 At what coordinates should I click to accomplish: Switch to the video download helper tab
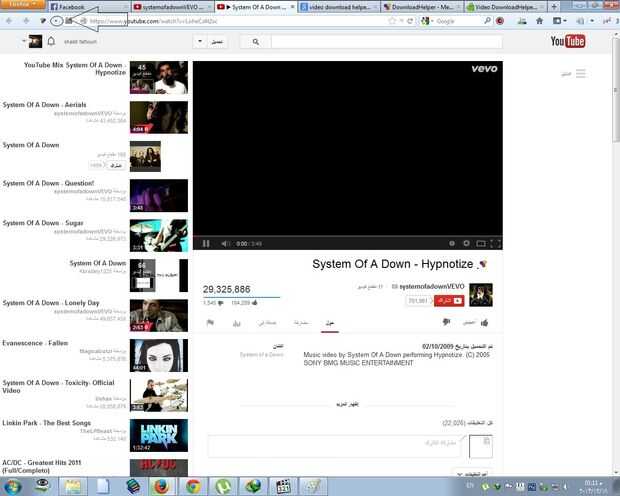click(339, 7)
